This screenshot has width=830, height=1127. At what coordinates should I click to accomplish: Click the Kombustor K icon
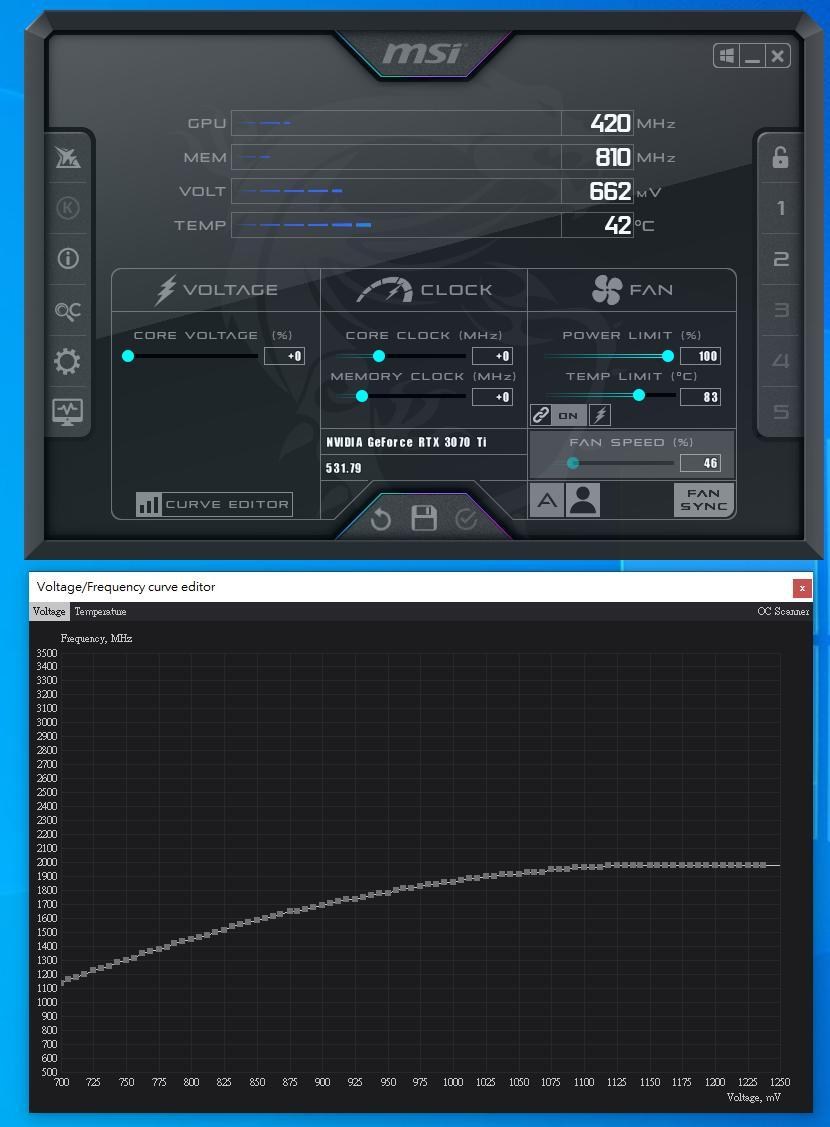[68, 208]
